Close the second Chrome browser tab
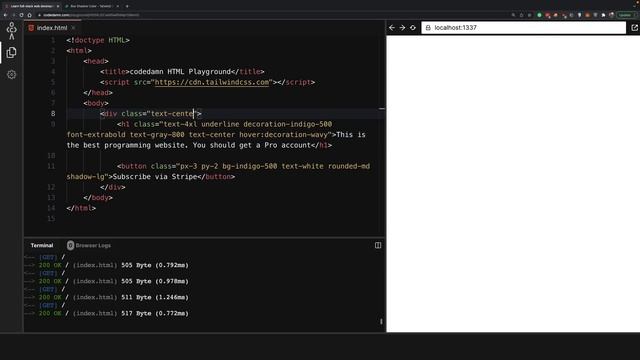The width and height of the screenshot is (640, 360). click(x=118, y=6)
